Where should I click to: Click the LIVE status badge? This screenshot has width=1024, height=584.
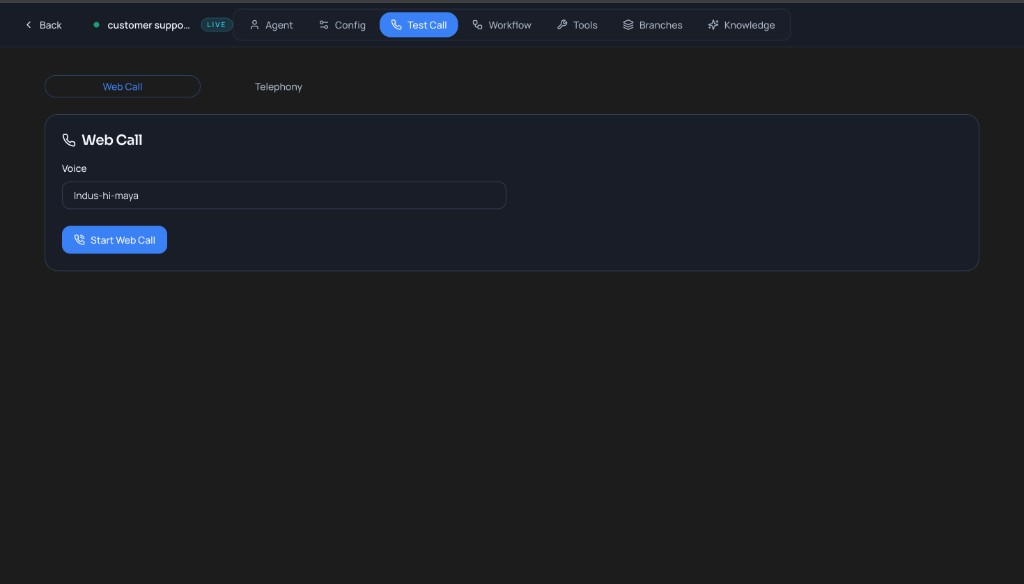[x=216, y=25]
